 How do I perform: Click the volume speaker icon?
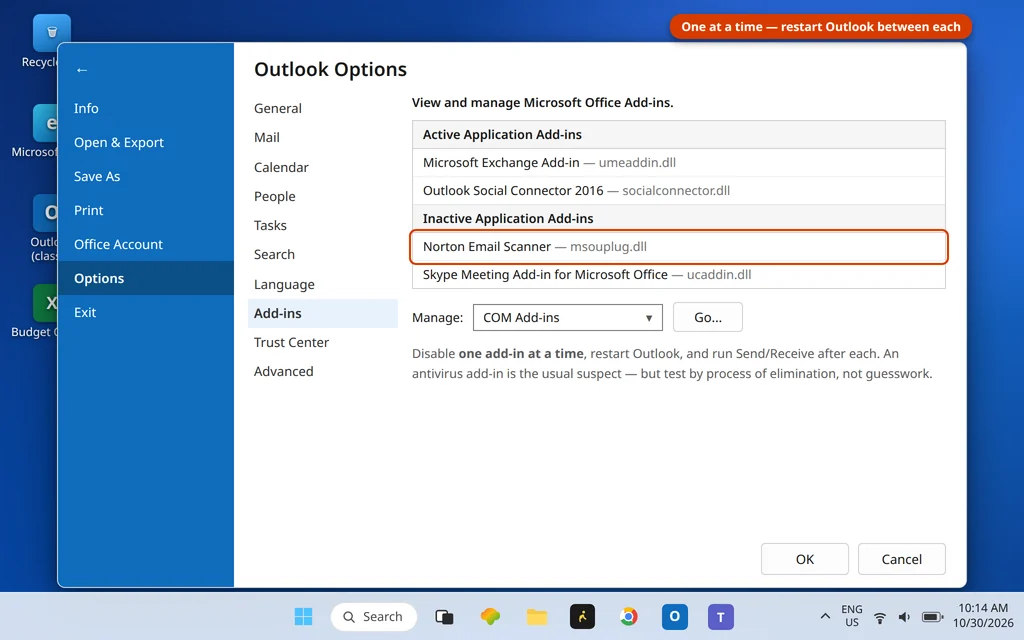click(x=904, y=617)
